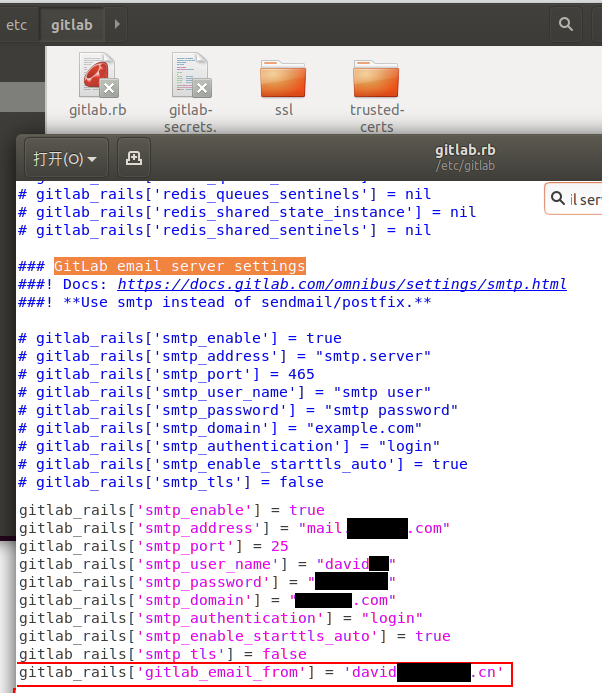Click commented line smtp_port = 465
Image resolution: width=602 pixels, height=693 pixels.
pyautogui.click(x=166, y=374)
